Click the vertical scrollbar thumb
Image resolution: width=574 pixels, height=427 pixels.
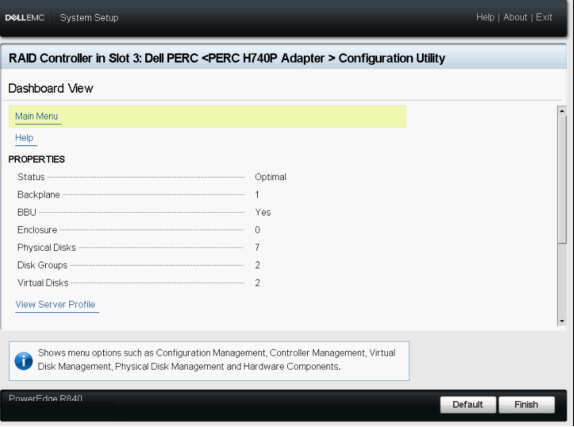tap(562, 179)
